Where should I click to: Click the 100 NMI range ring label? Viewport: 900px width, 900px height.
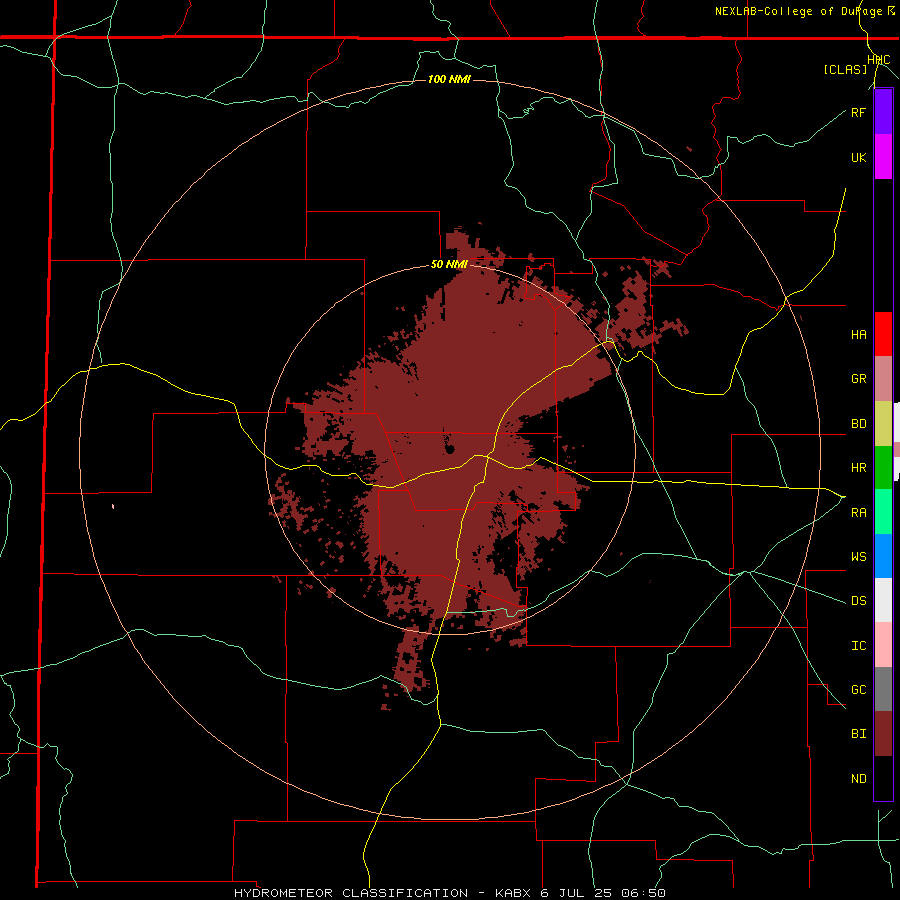(449, 79)
